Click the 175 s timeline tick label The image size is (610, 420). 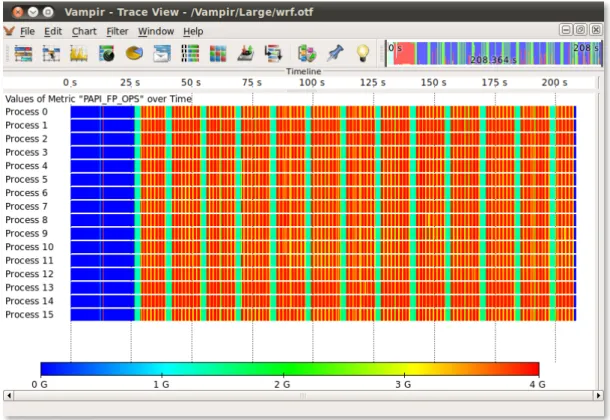pos(494,82)
